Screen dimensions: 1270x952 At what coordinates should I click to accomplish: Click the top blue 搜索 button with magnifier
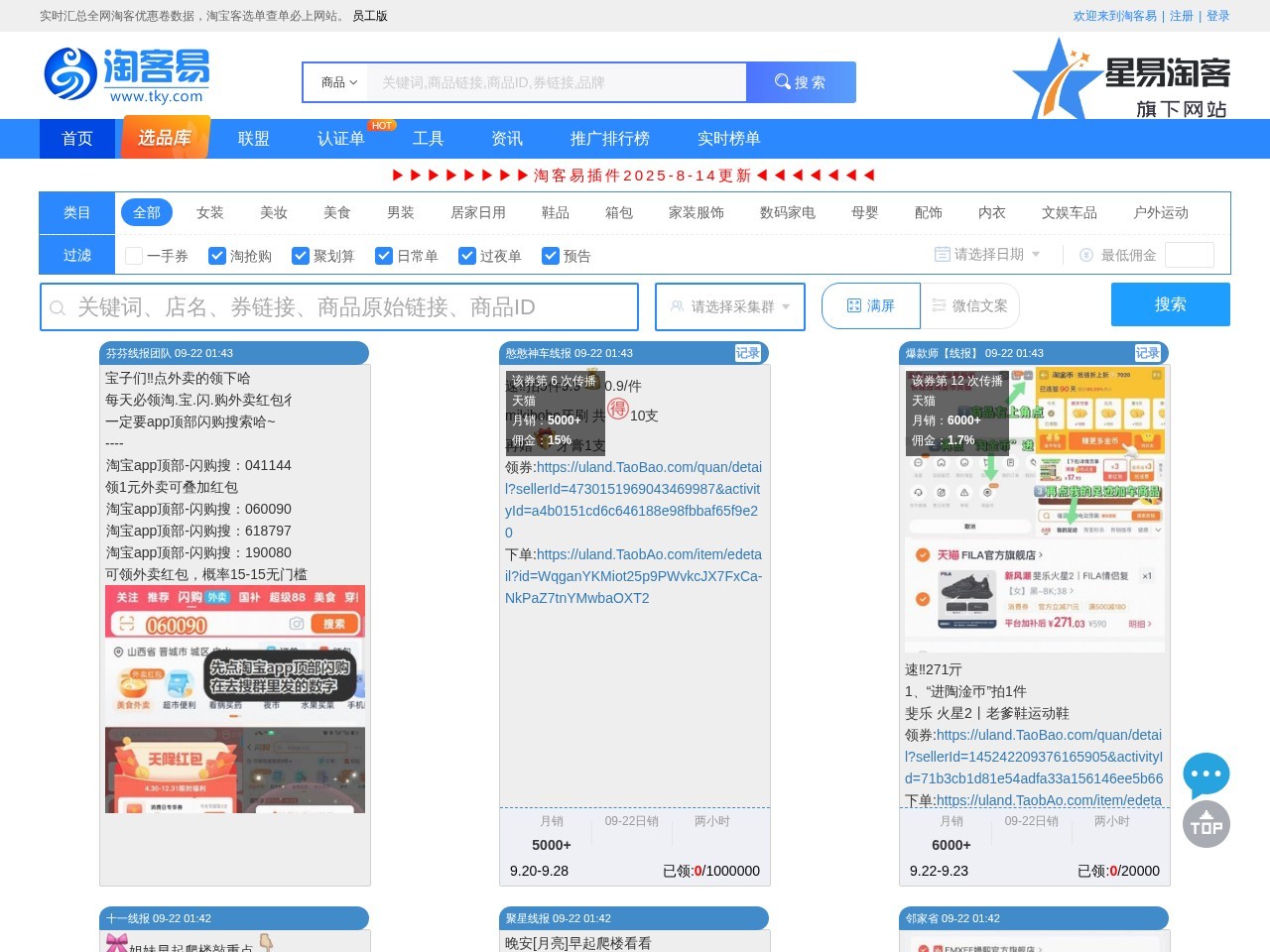click(x=801, y=82)
